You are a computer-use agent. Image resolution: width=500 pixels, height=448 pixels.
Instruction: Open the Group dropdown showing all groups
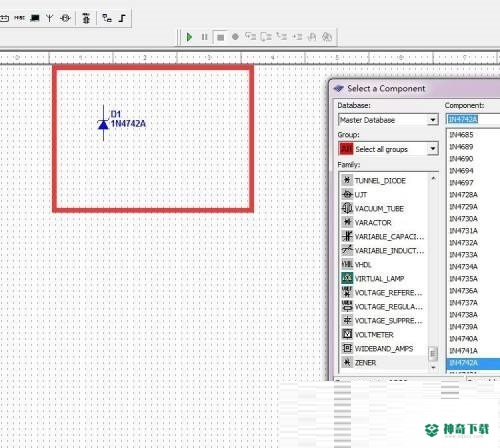click(433, 149)
